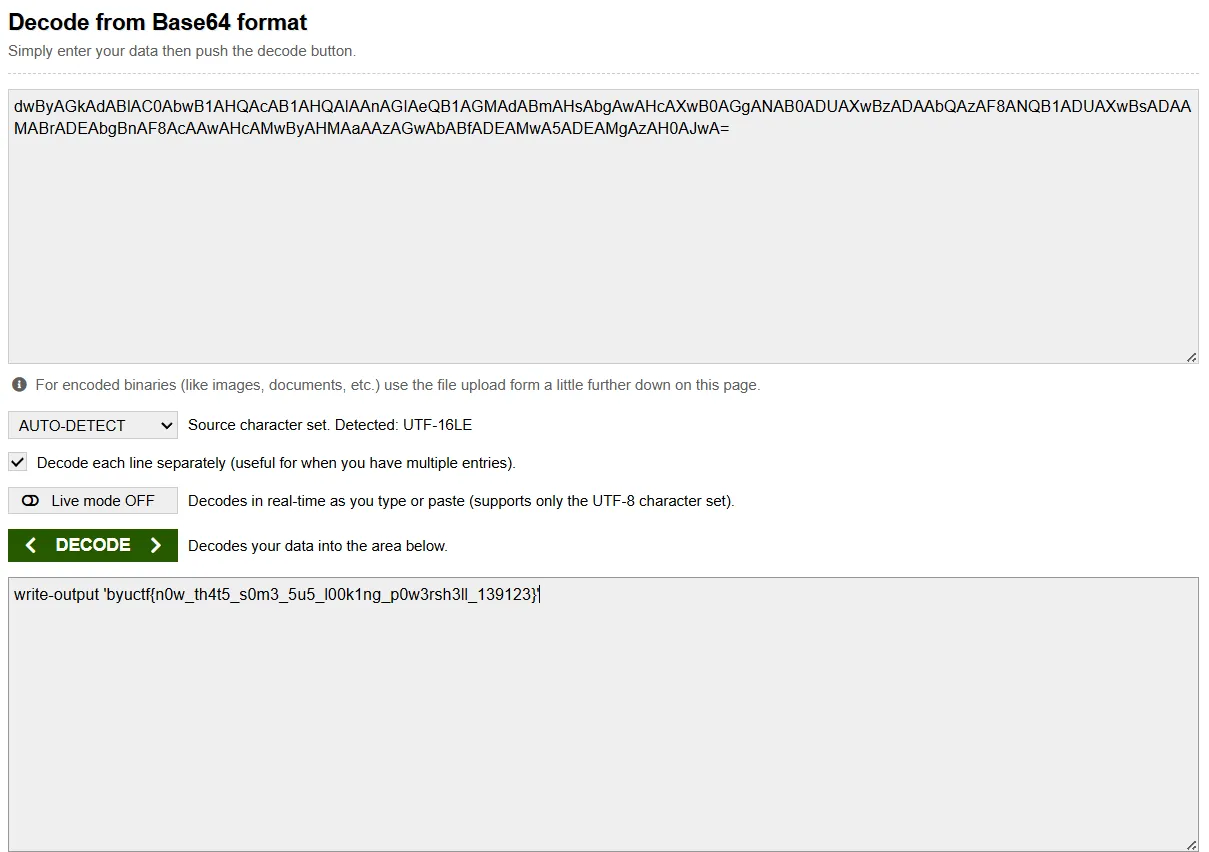This screenshot has height=852, width=1209.
Task: Click the "Simply enter your data" instruction text
Action: pos(182,51)
